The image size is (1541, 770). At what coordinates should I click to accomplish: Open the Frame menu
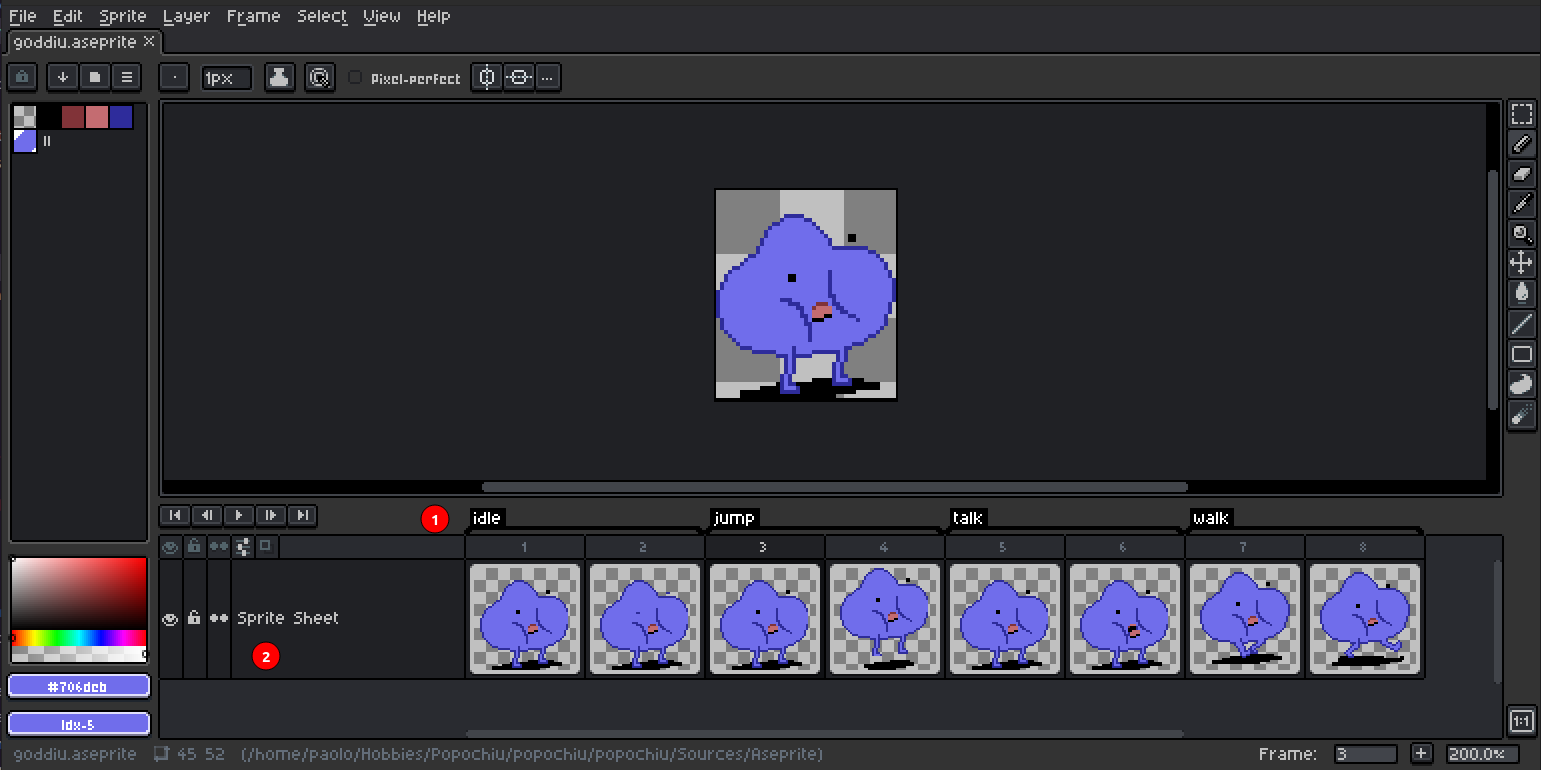pos(254,16)
